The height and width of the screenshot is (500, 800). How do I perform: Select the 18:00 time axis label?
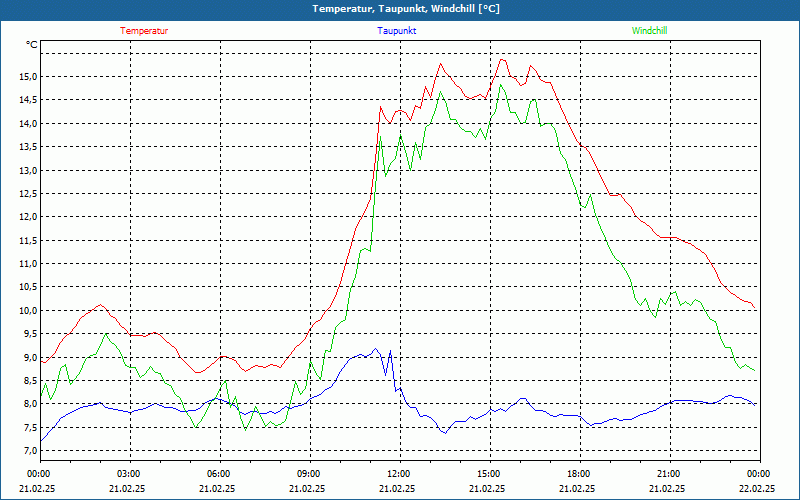(x=579, y=474)
